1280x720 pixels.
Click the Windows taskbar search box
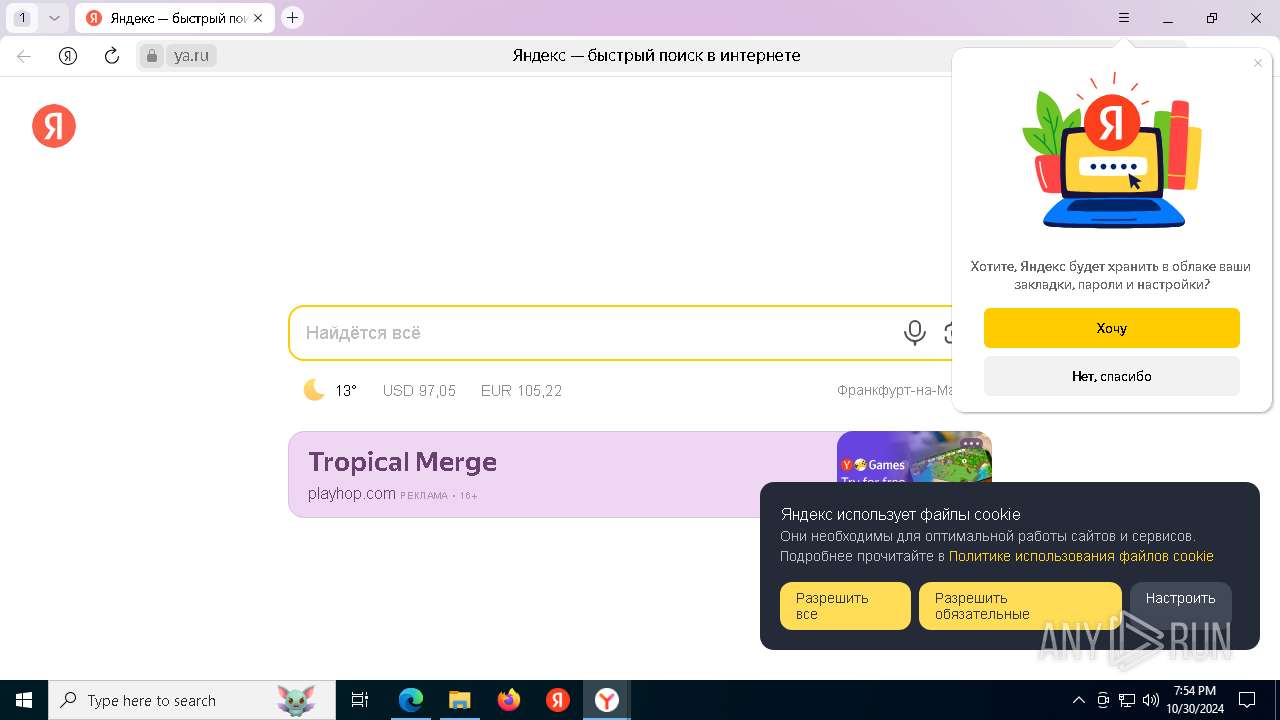[x=192, y=700]
